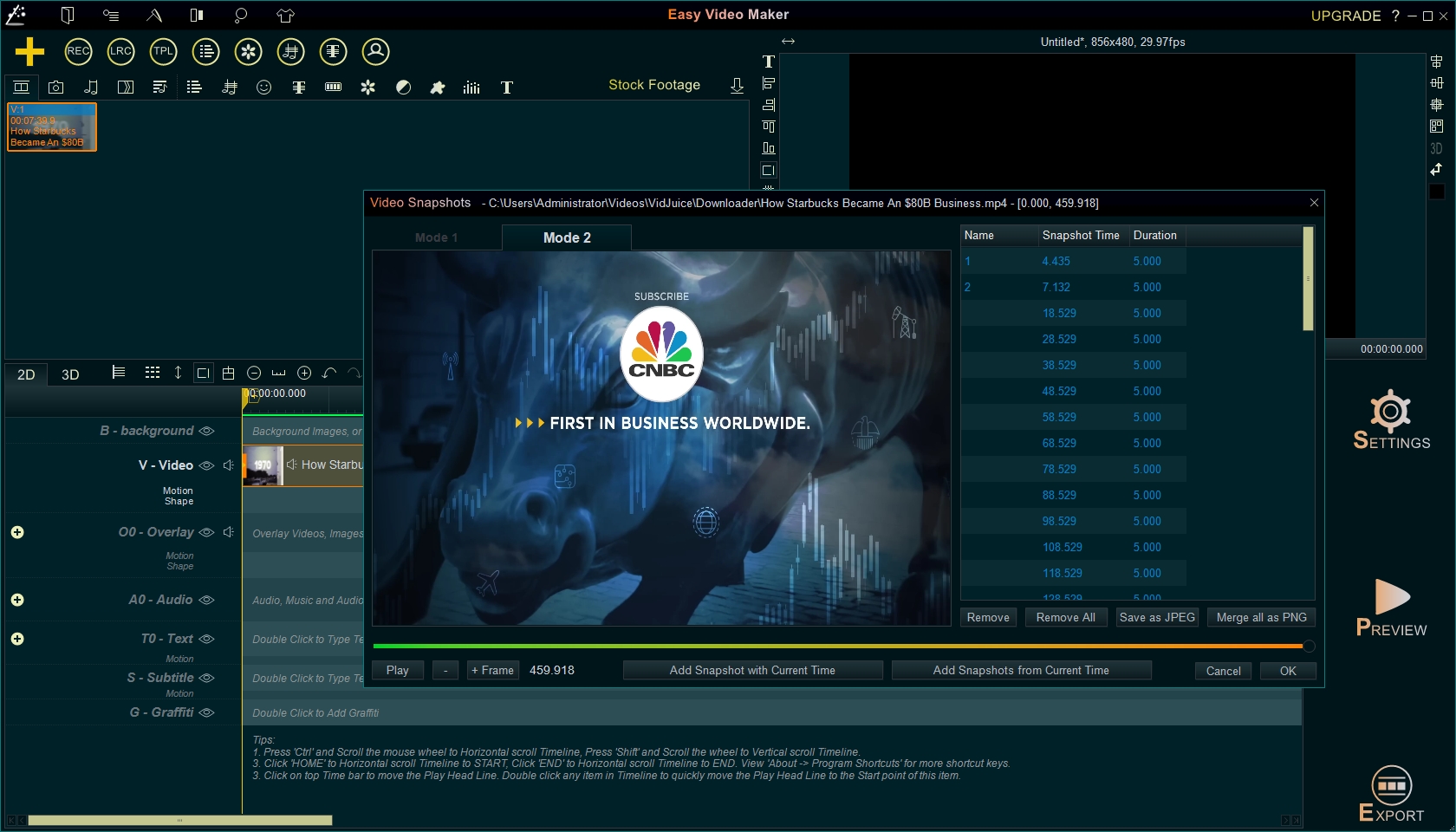Viewport: 1456px width, 832px height.
Task: Switch to the Mode 1 tab
Action: point(437,237)
